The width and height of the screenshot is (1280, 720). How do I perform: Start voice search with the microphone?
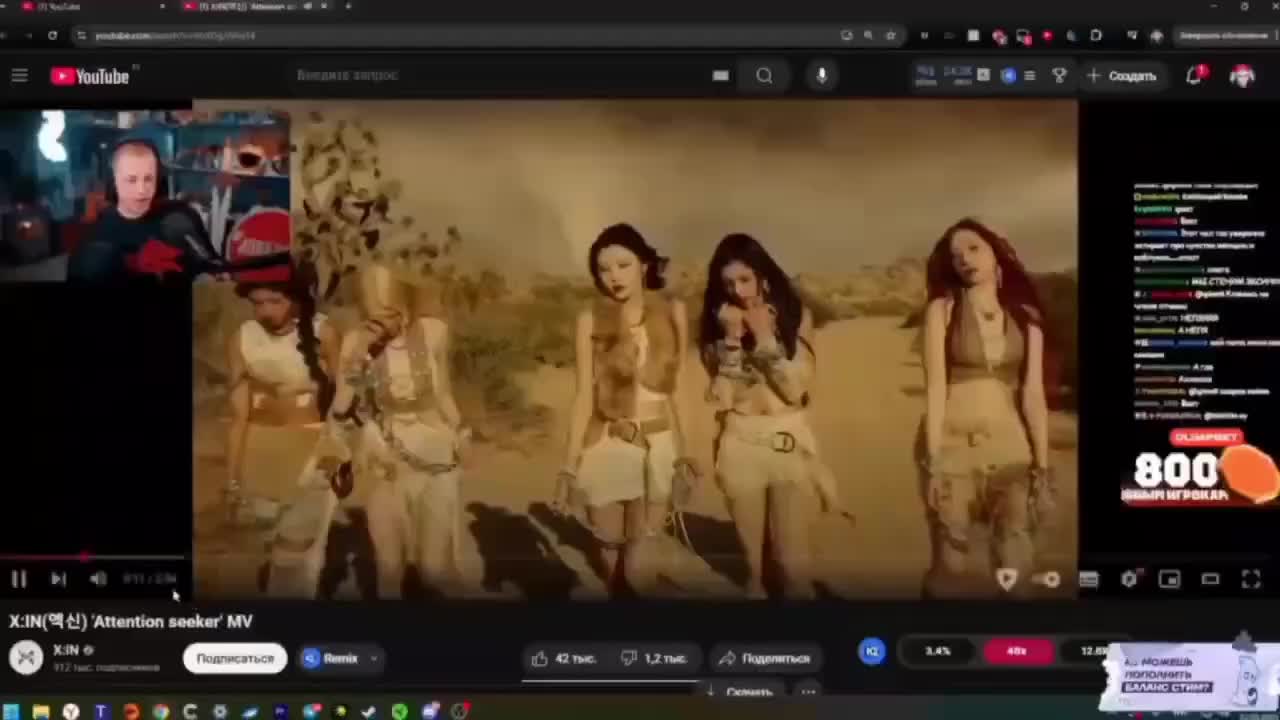pos(822,75)
